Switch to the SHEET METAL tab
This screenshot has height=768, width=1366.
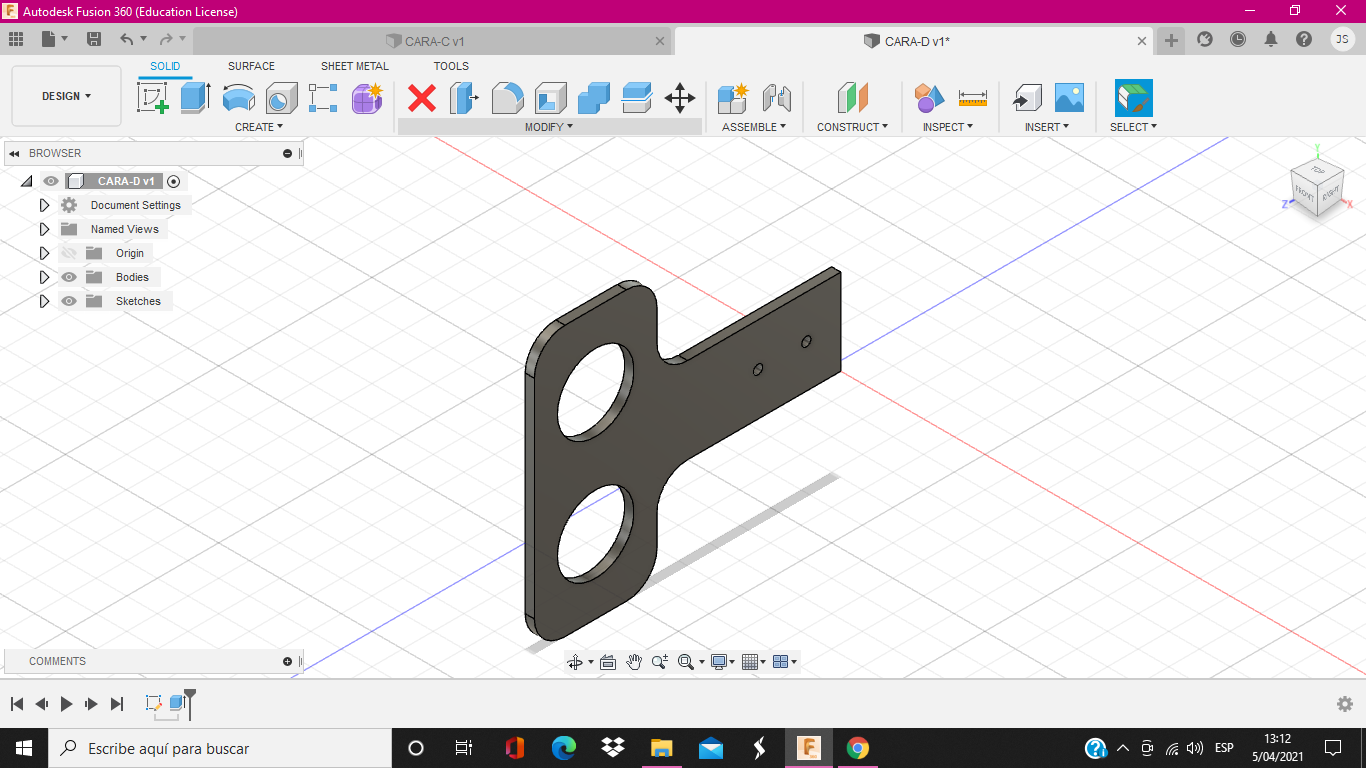click(355, 66)
